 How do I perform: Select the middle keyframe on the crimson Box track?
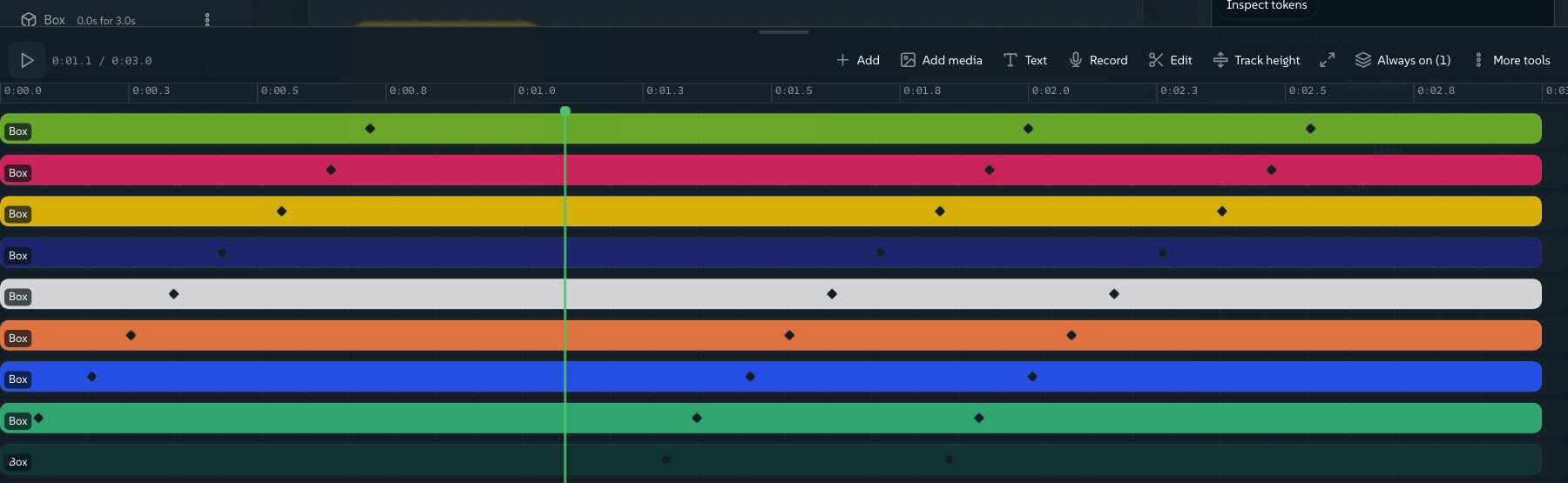[990, 170]
